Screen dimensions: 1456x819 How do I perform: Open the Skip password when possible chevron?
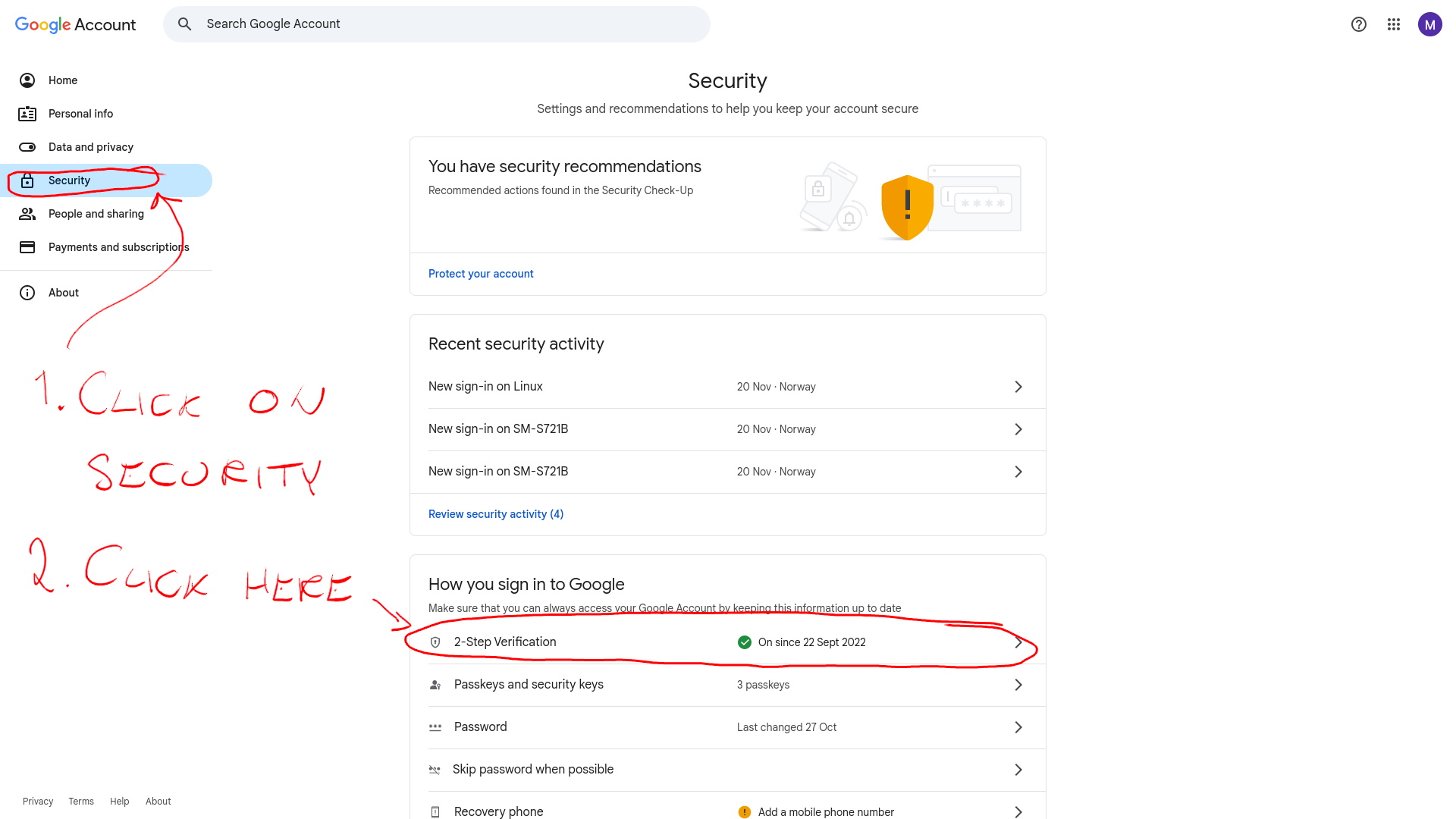pos(1018,770)
